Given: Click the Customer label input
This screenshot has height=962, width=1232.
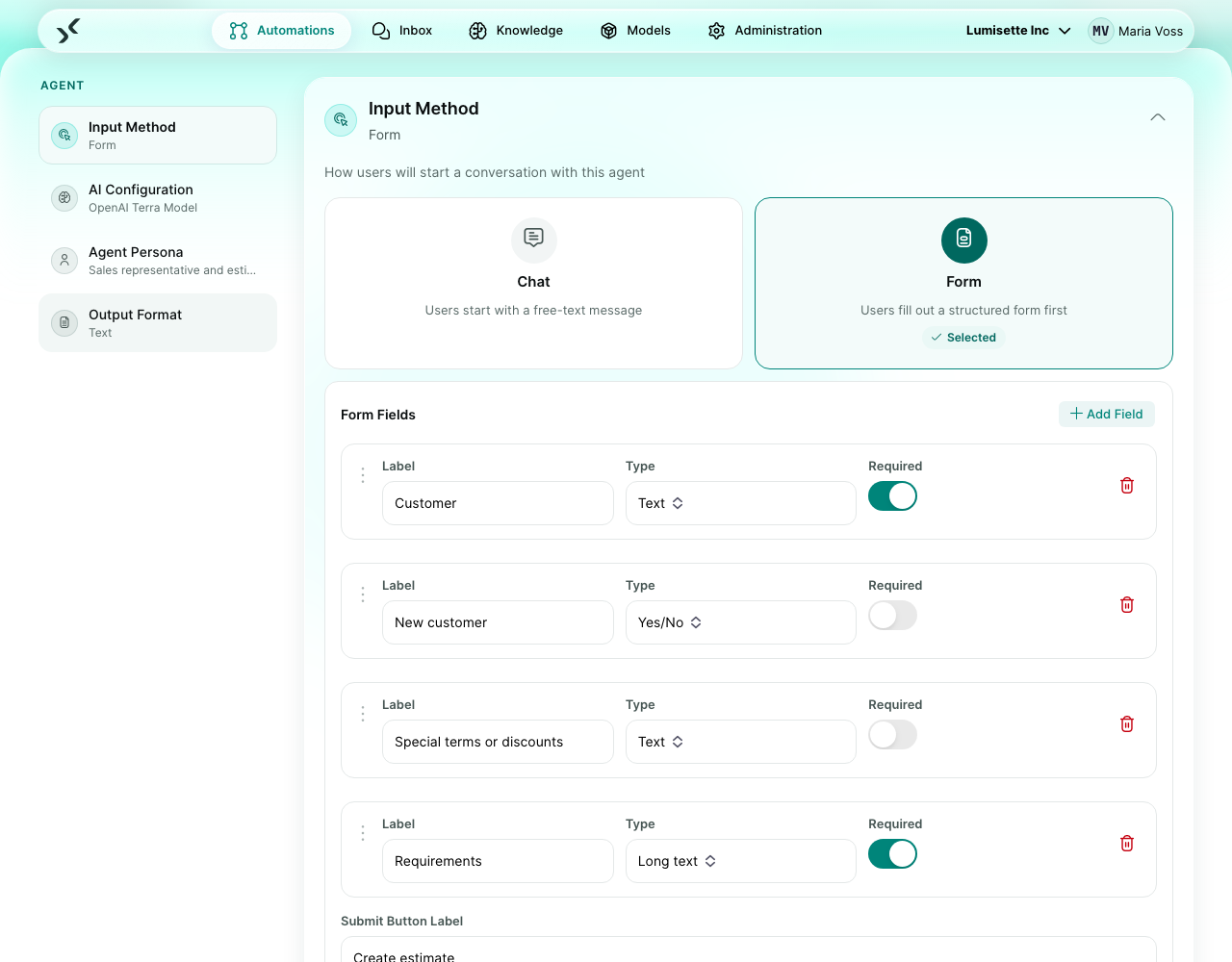Looking at the screenshot, I should click(498, 503).
